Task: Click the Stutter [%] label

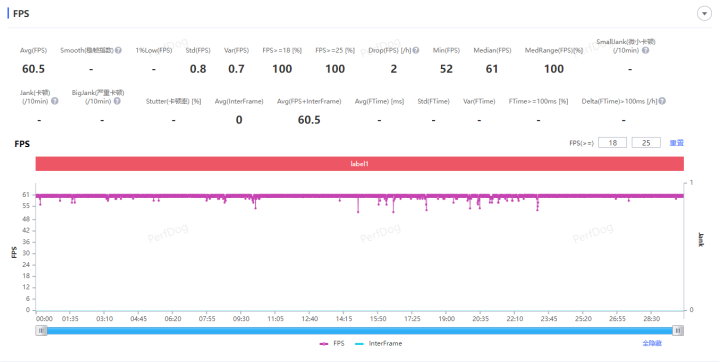Action: 174,101
